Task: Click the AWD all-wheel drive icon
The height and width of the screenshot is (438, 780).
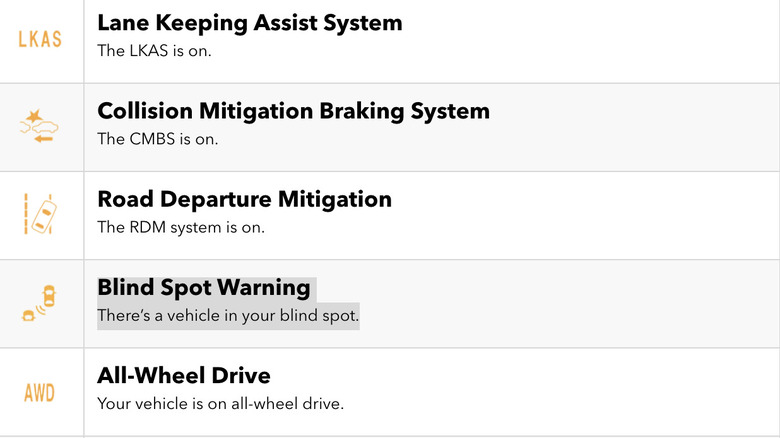Action: tap(40, 392)
